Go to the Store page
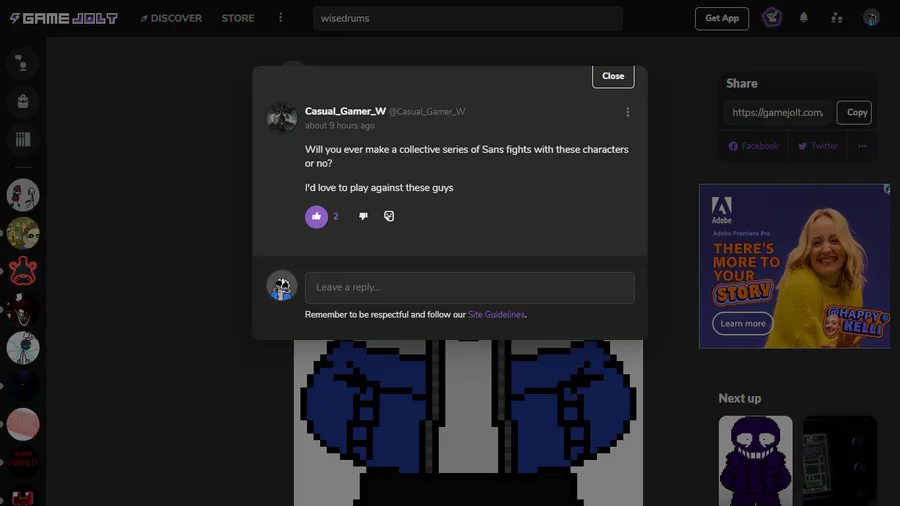The image size is (900, 506). [238, 18]
